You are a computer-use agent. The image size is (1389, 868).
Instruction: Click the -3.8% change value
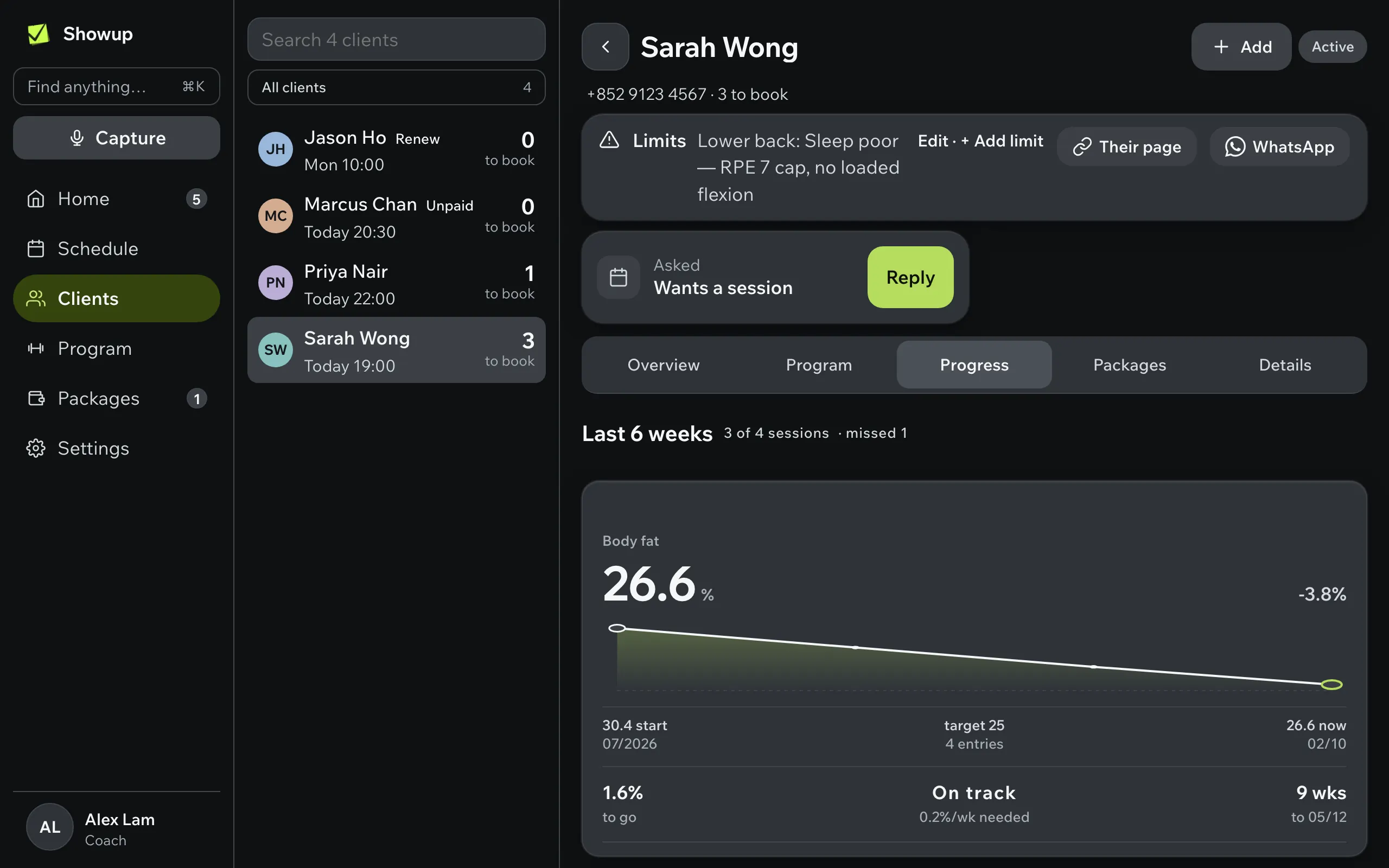click(x=1322, y=593)
